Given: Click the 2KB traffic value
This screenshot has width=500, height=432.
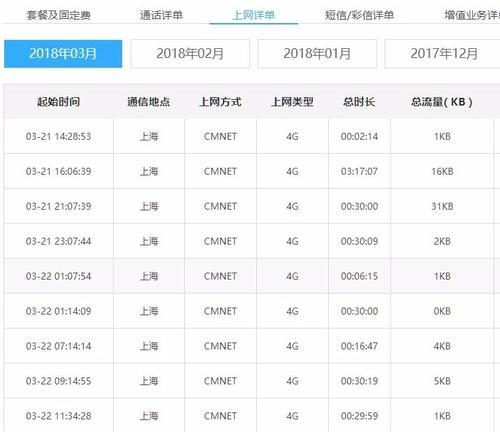Looking at the screenshot, I should (442, 241).
